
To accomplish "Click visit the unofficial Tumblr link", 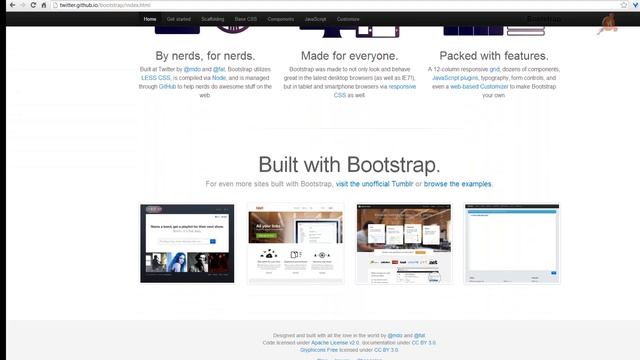I will pyautogui.click(x=374, y=184).
